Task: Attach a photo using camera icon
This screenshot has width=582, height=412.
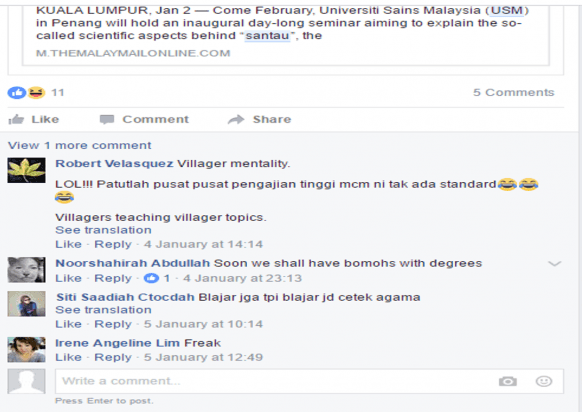Action: pyautogui.click(x=508, y=381)
